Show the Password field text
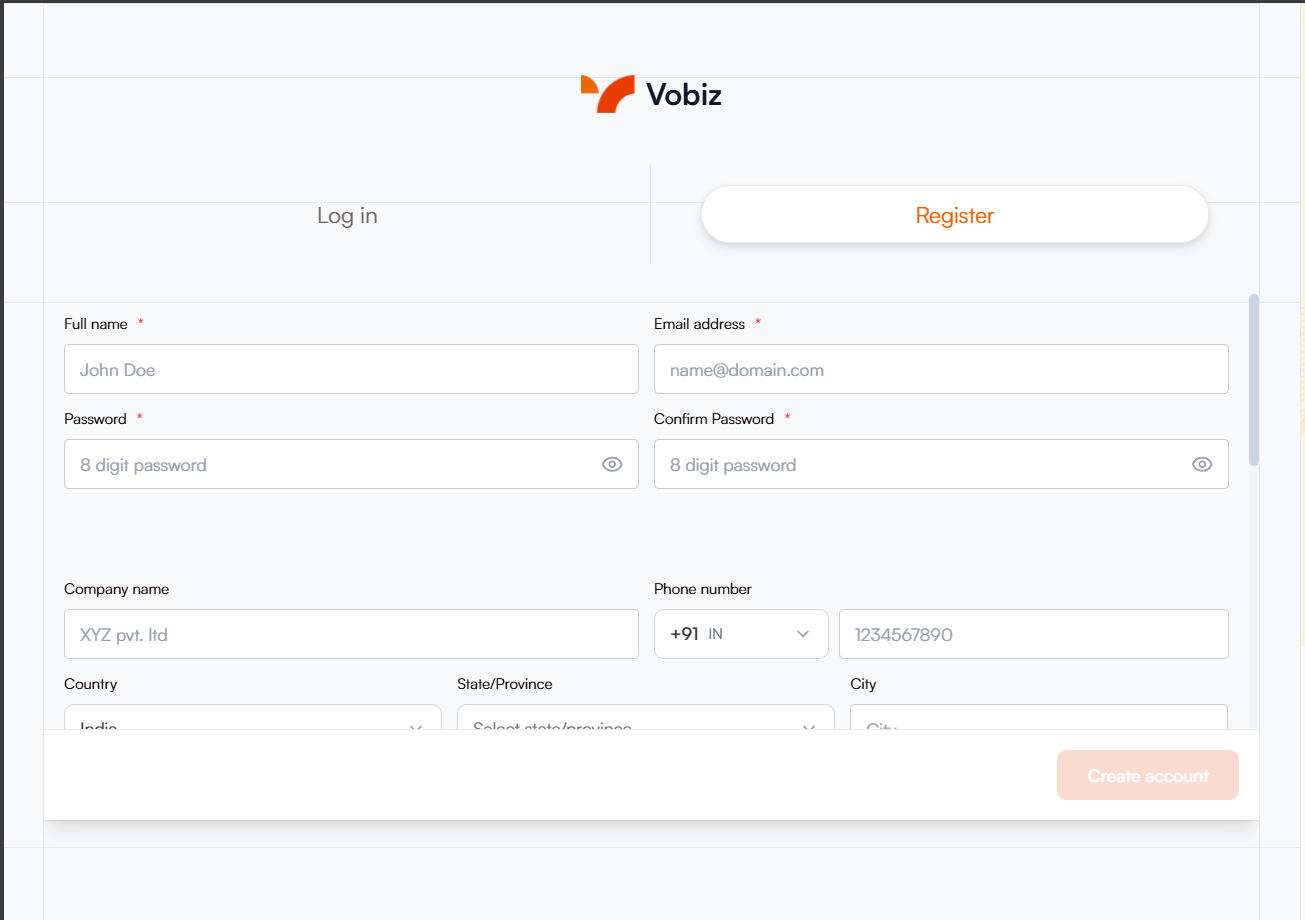The width and height of the screenshot is (1305, 920). coord(612,464)
